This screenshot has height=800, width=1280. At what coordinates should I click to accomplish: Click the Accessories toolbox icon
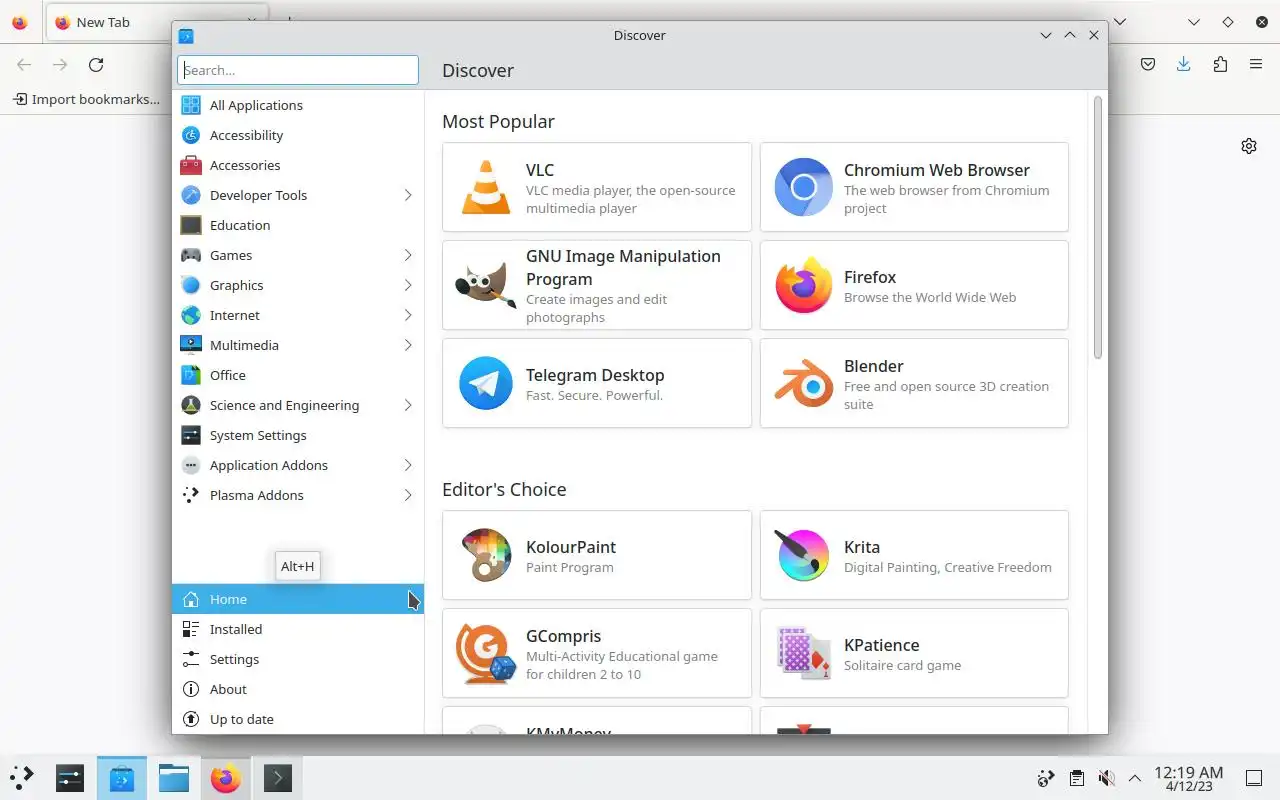191,165
